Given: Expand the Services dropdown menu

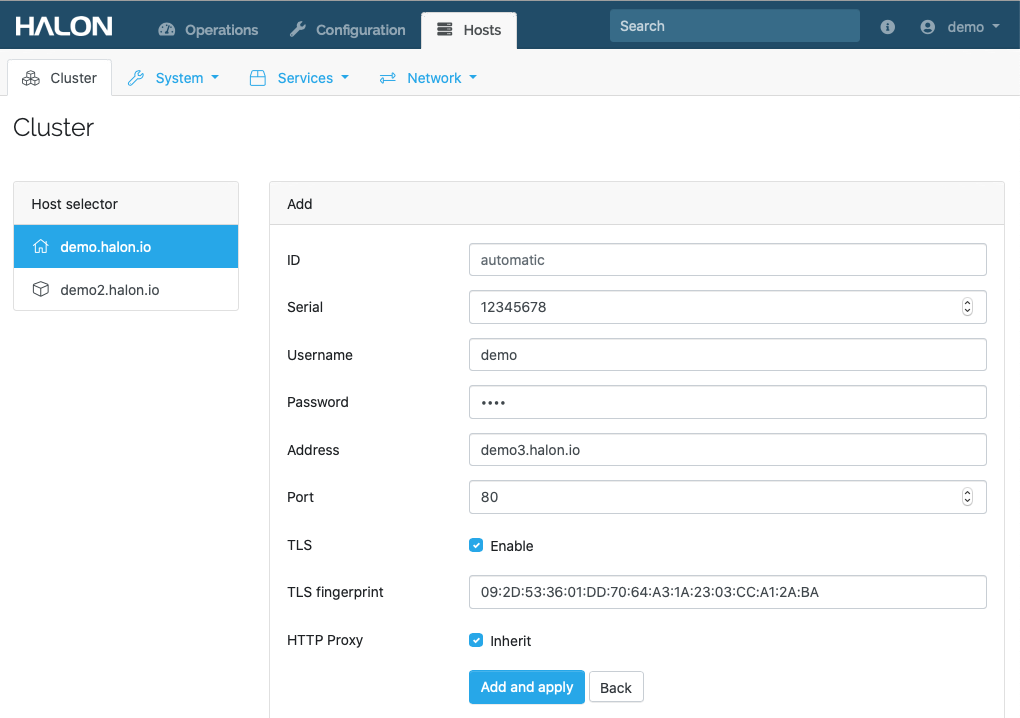Looking at the screenshot, I should coord(301,78).
